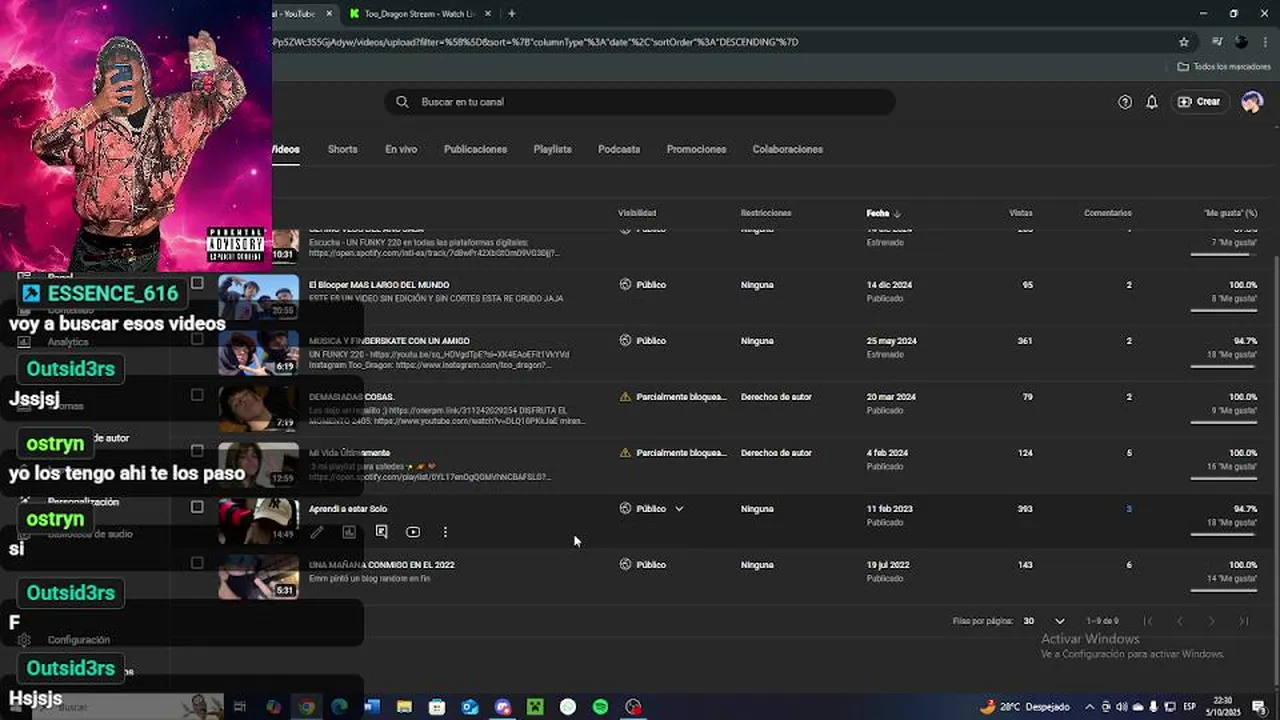Open the Chrome profile avatar
1280x720 pixels.
(x=1241, y=42)
